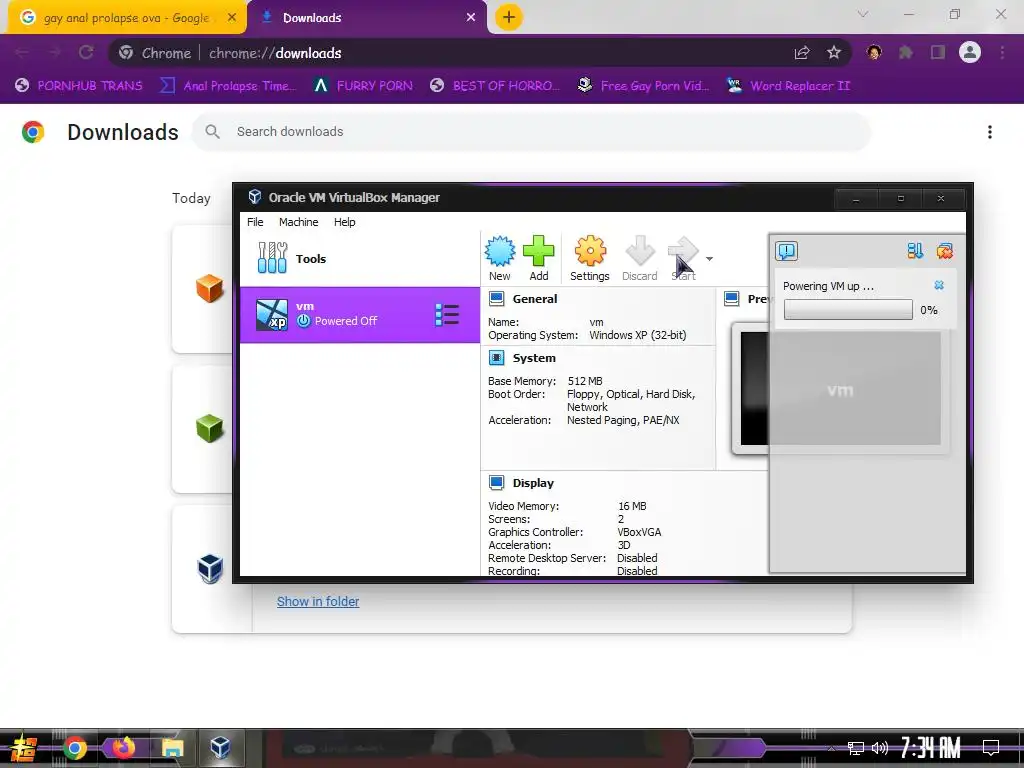1024x768 pixels.
Task: Open the Windows Start button
Action: coord(23,748)
